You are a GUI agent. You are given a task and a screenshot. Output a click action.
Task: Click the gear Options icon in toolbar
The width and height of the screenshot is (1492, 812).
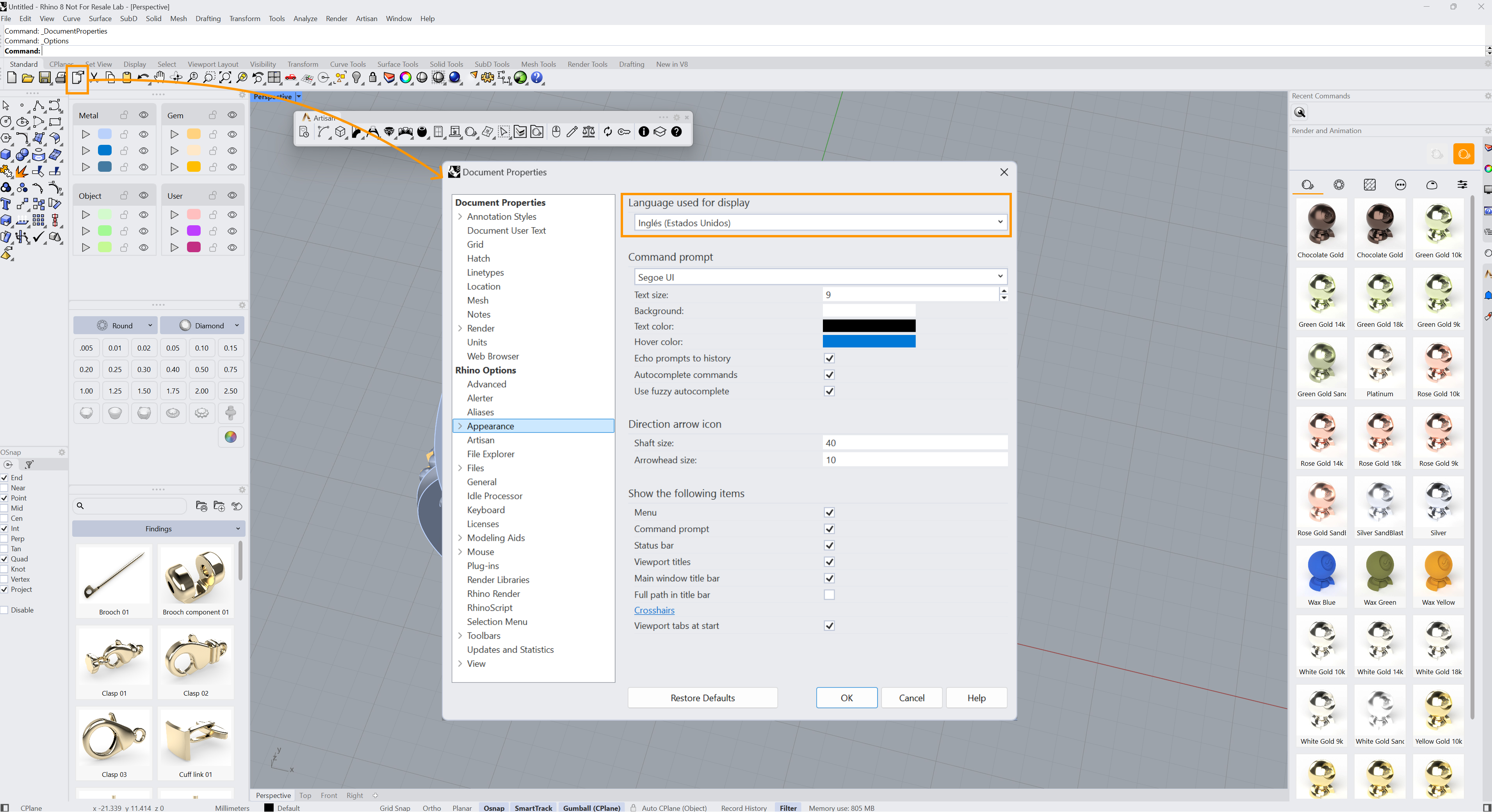488,78
